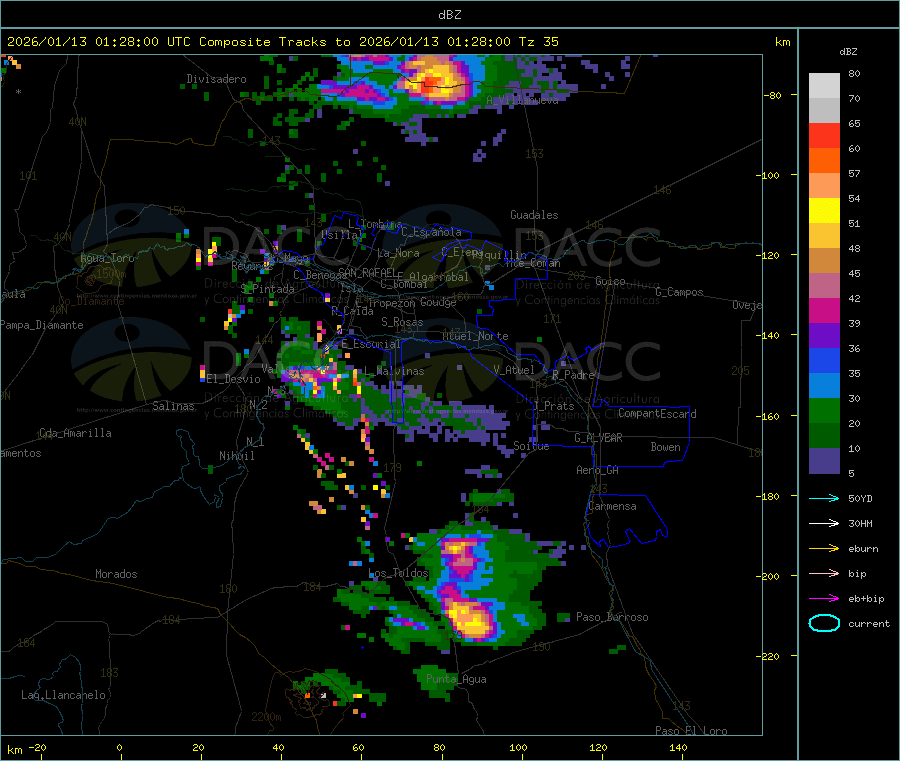Image resolution: width=900 pixels, height=761 pixels.
Task: Click the 'dBZ' title at top
Action: point(449,15)
